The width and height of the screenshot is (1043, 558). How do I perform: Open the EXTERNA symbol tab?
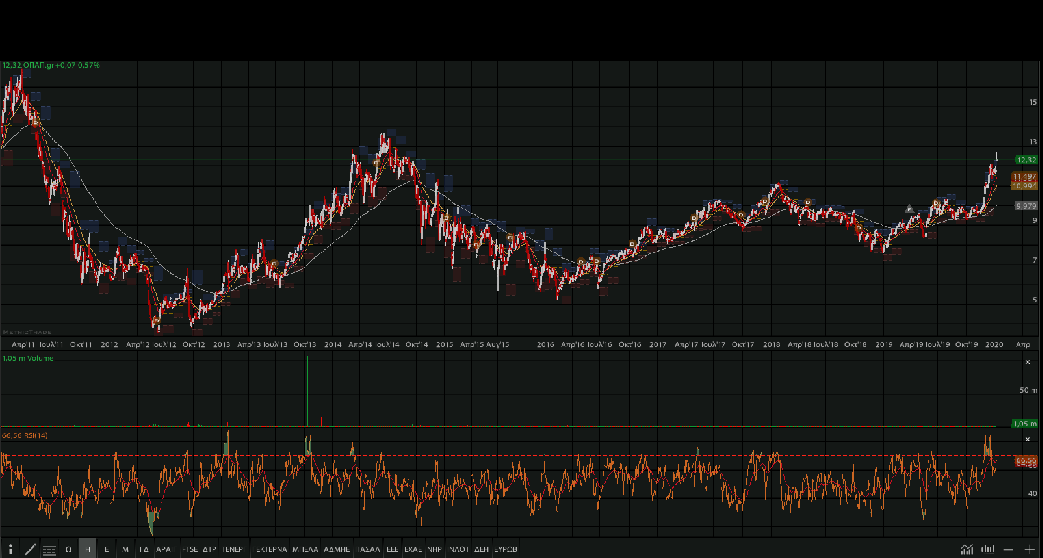pyautogui.click(x=270, y=549)
